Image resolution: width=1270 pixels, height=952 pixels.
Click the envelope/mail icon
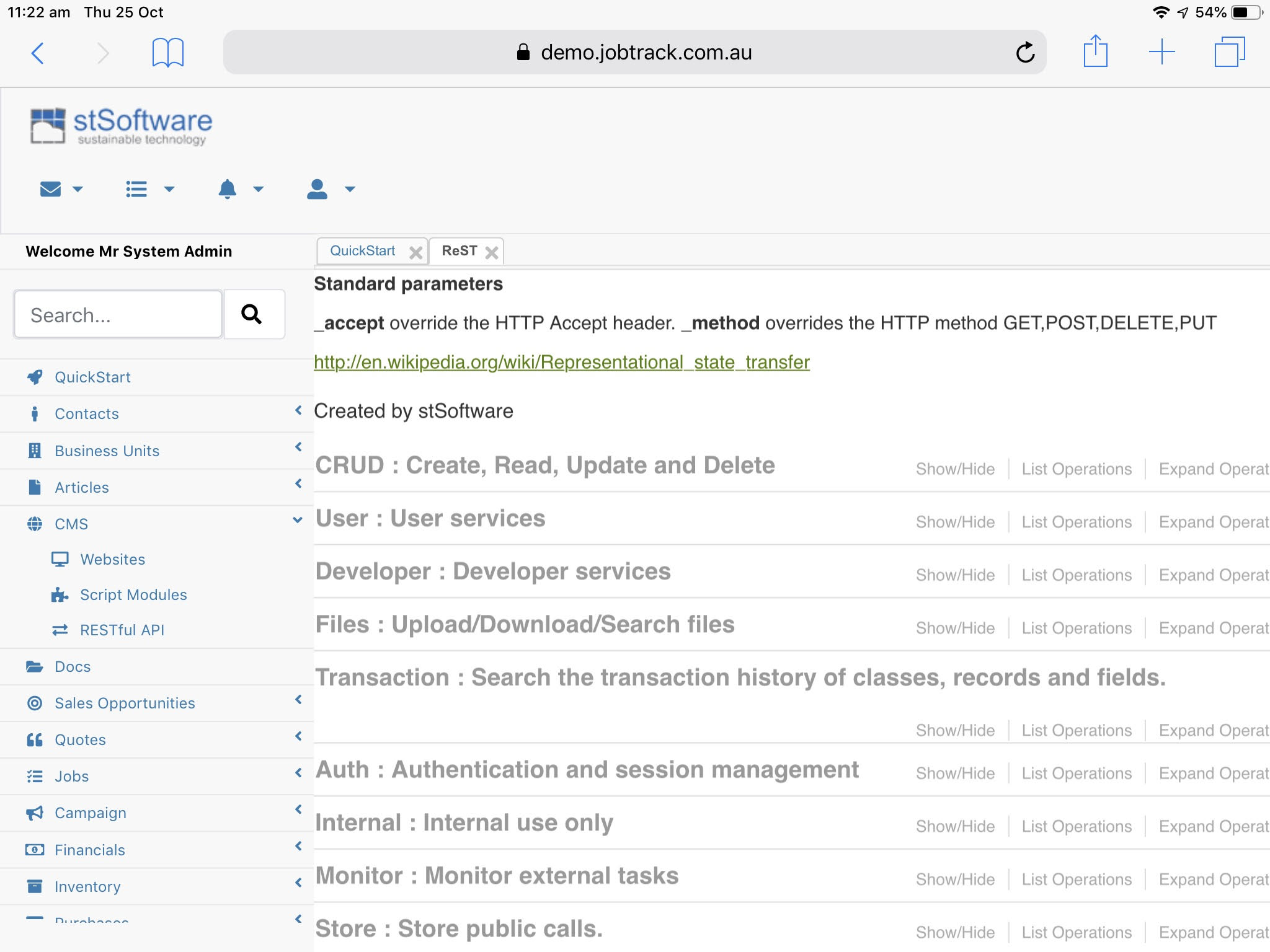point(51,190)
